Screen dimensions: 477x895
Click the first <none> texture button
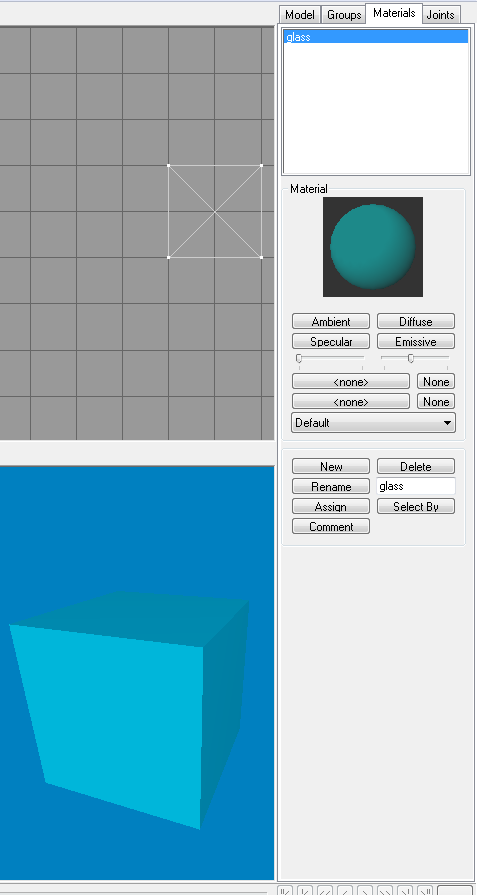(x=351, y=381)
